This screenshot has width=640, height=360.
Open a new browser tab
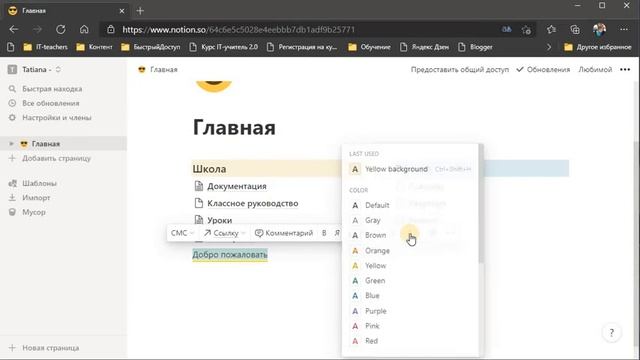[x=140, y=11]
